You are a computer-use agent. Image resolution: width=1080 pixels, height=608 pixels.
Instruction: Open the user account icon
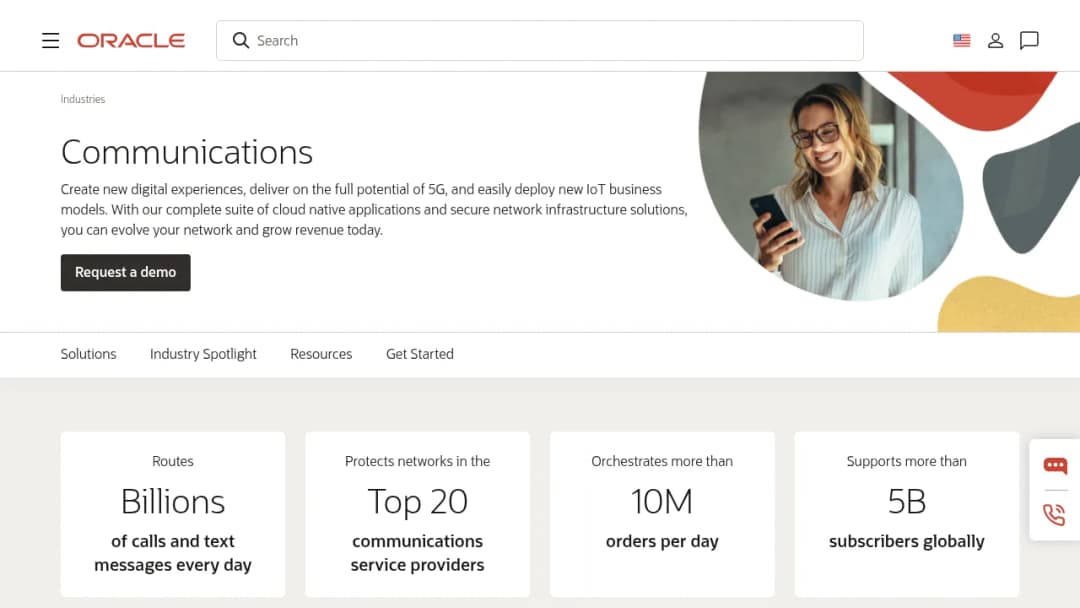pos(995,41)
